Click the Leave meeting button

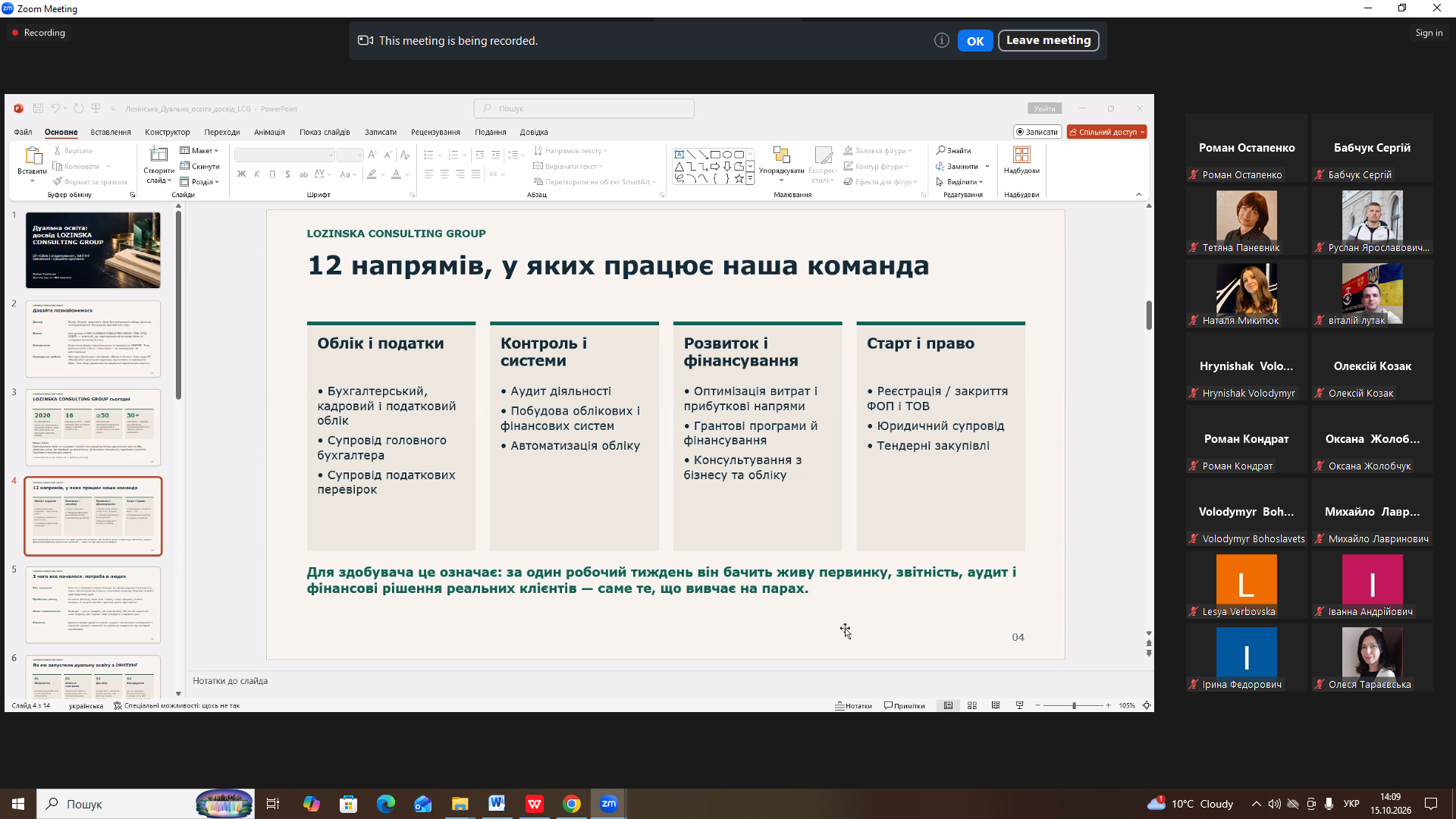1048,40
